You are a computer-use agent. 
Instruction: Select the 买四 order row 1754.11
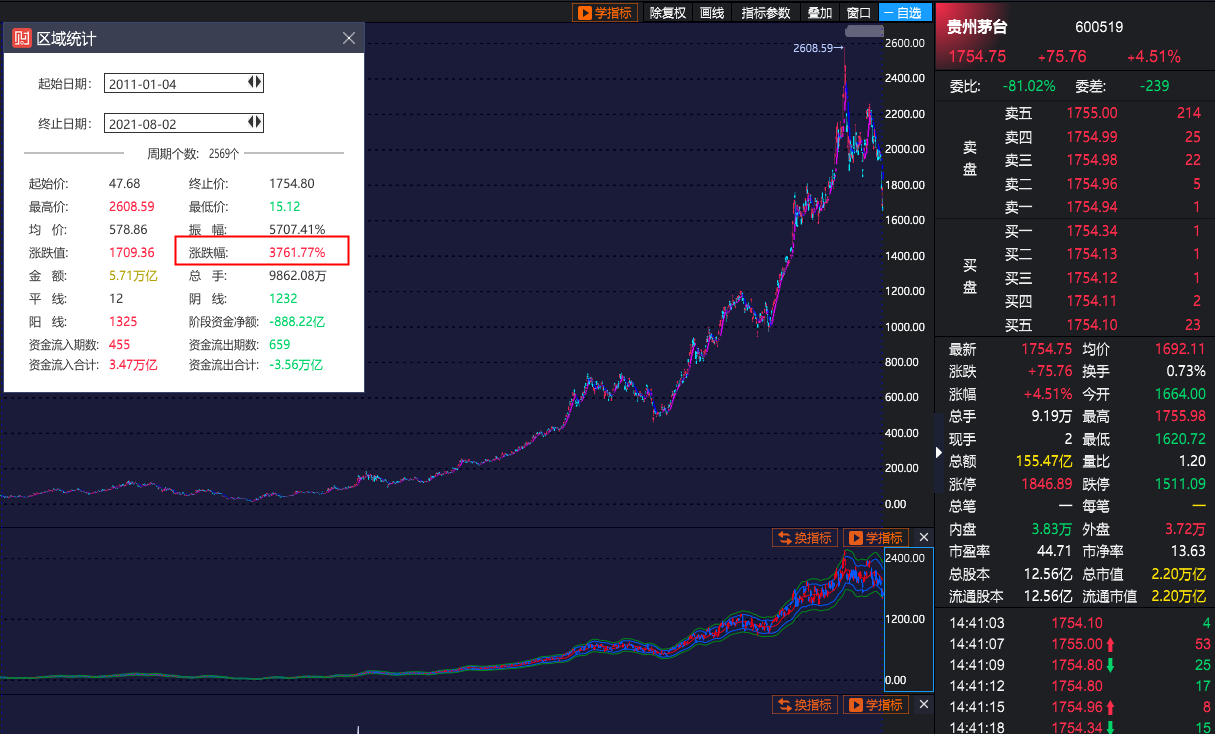point(1104,301)
